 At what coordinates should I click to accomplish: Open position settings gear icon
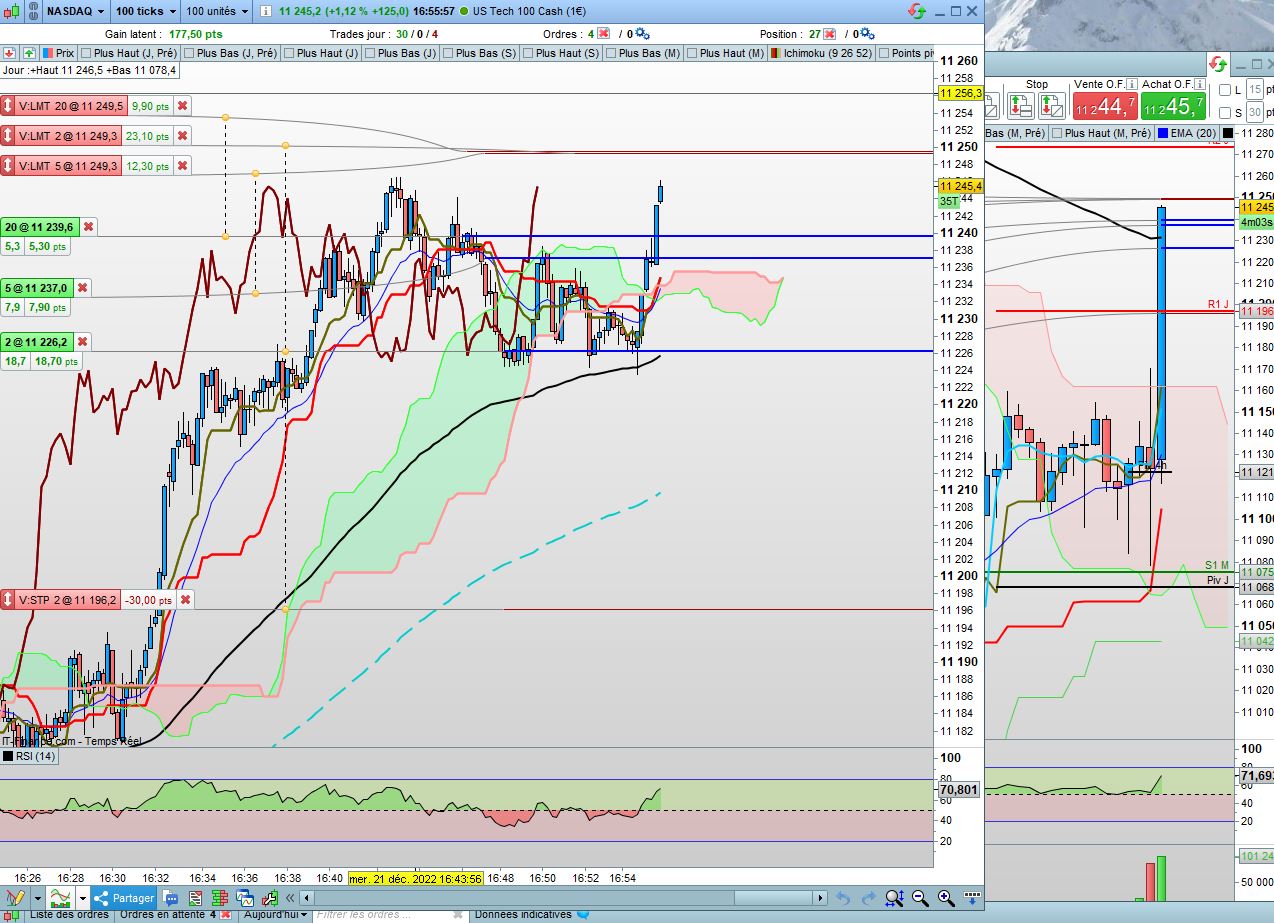(866, 34)
